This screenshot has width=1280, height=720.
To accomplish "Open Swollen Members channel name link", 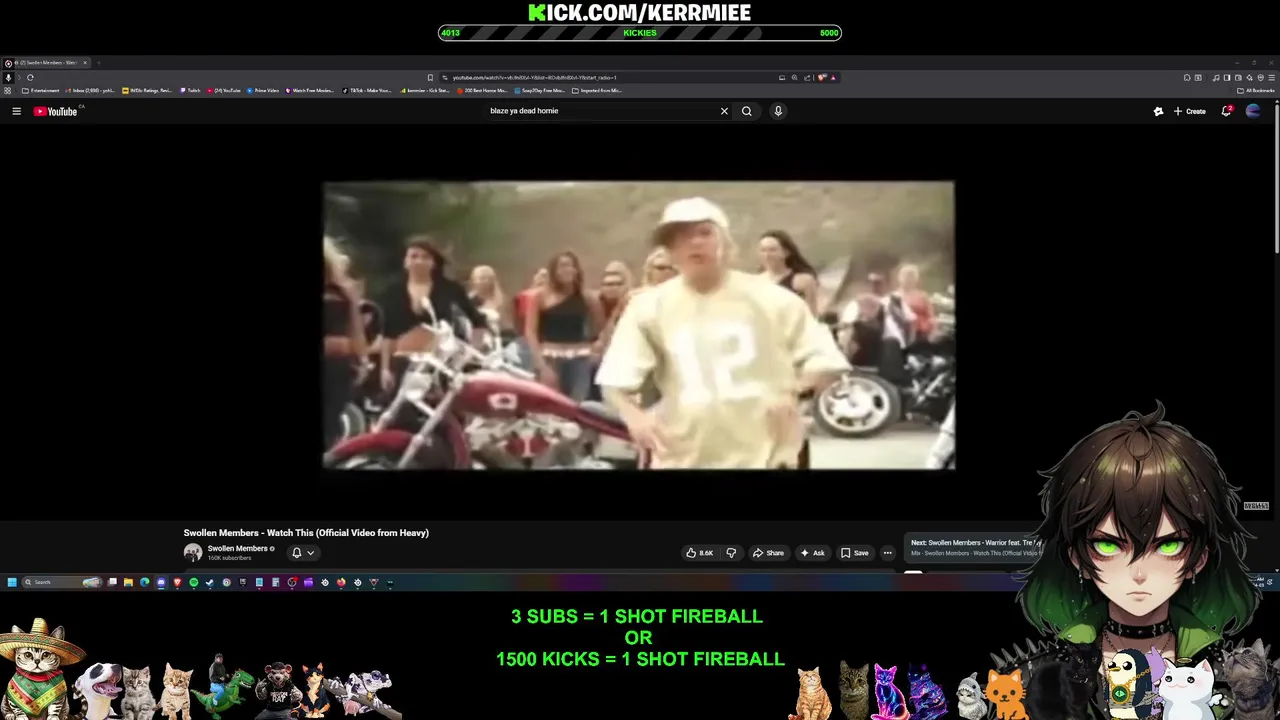I will [237, 548].
